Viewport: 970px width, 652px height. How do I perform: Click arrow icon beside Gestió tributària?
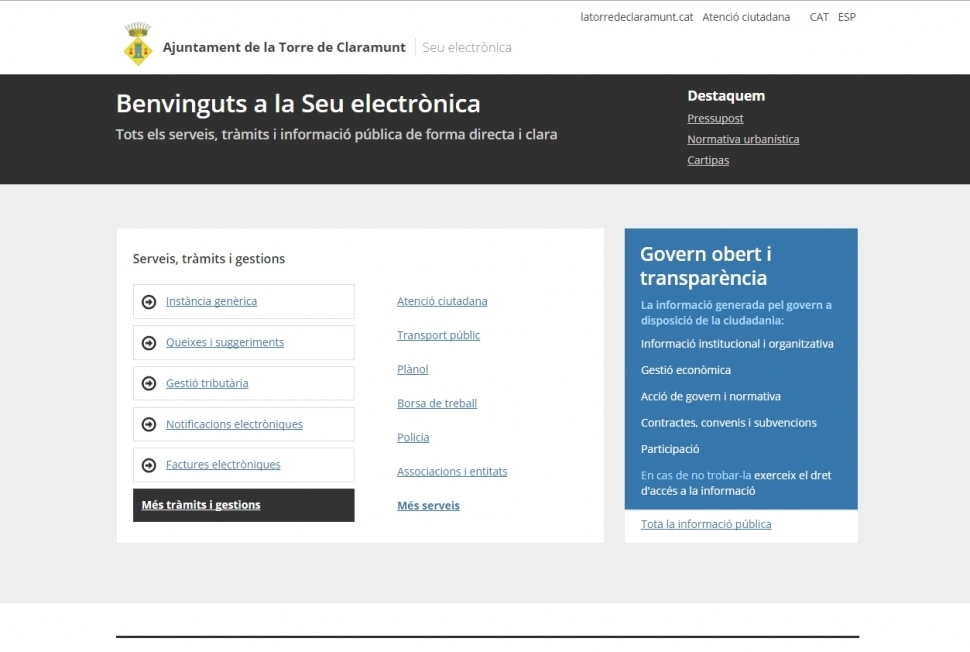(x=149, y=384)
